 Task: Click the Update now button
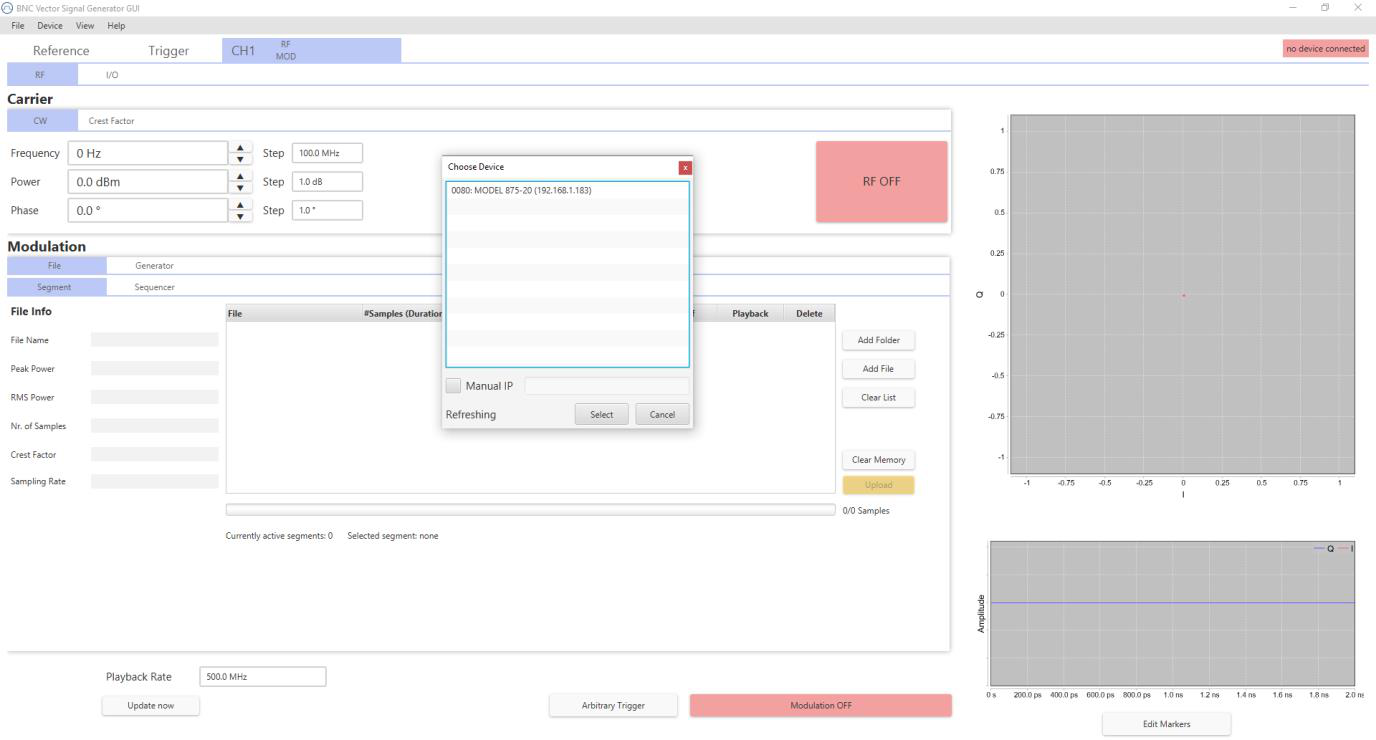[150, 706]
